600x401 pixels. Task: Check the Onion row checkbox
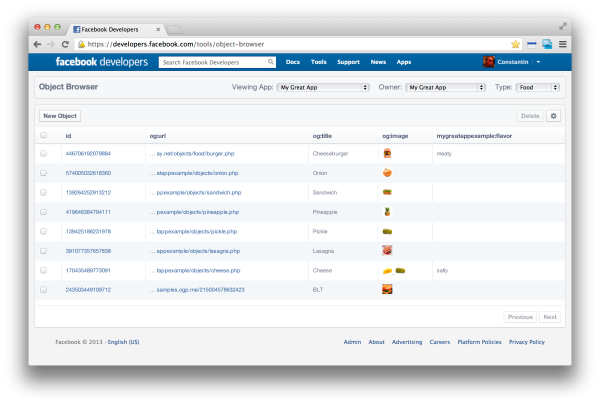click(44, 173)
